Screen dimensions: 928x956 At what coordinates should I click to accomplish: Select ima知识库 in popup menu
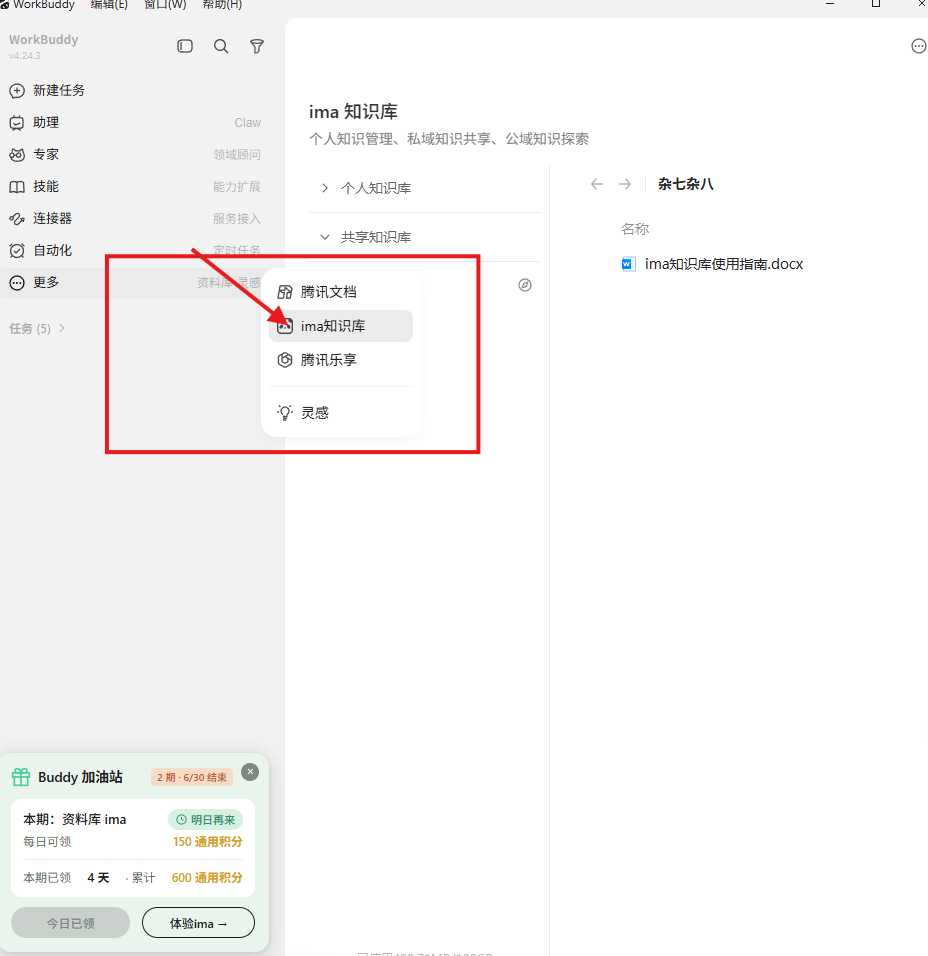(x=341, y=326)
